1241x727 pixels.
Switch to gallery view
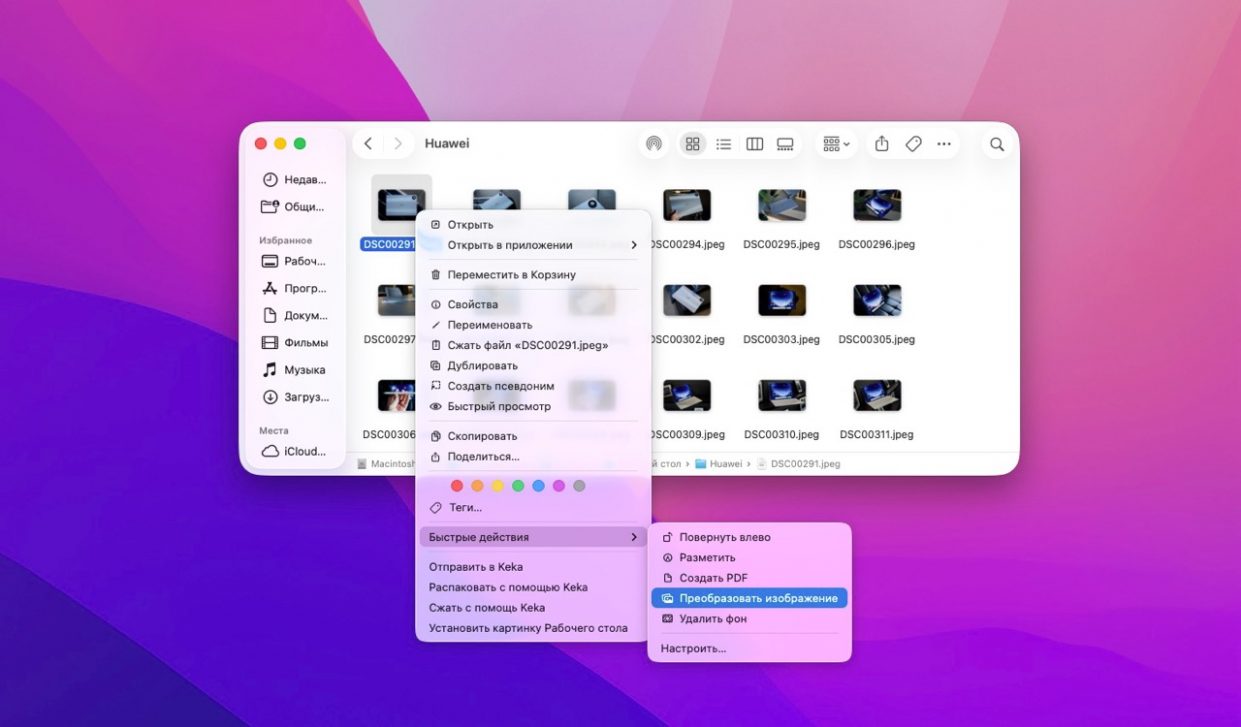(785, 144)
